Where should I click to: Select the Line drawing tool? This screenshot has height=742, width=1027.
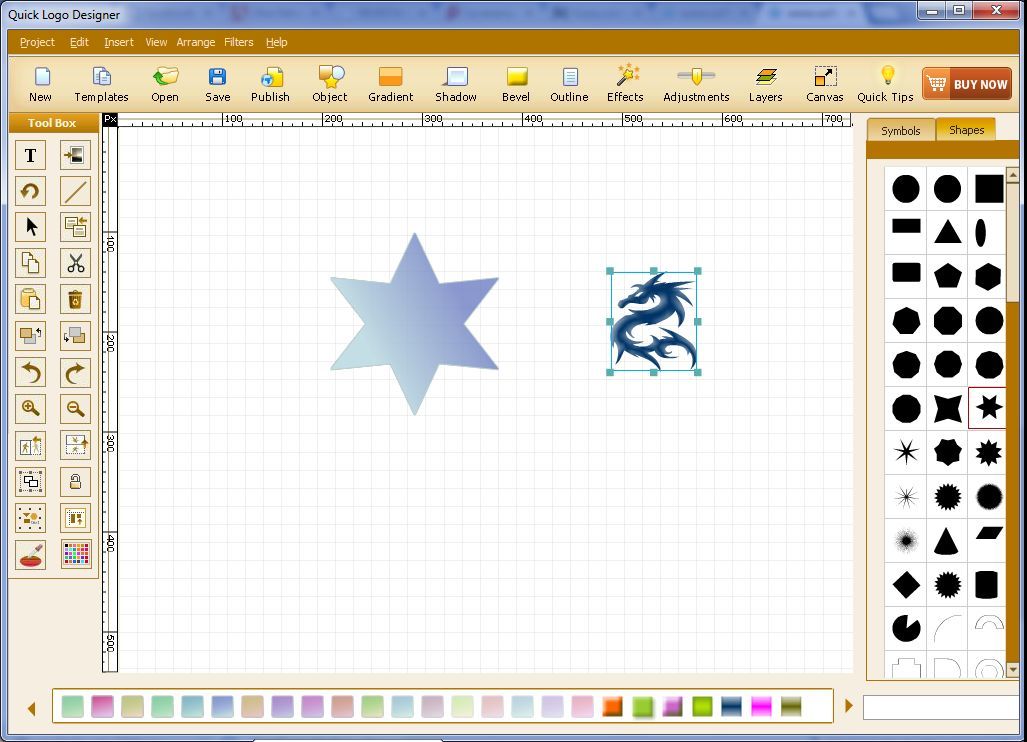[x=75, y=191]
